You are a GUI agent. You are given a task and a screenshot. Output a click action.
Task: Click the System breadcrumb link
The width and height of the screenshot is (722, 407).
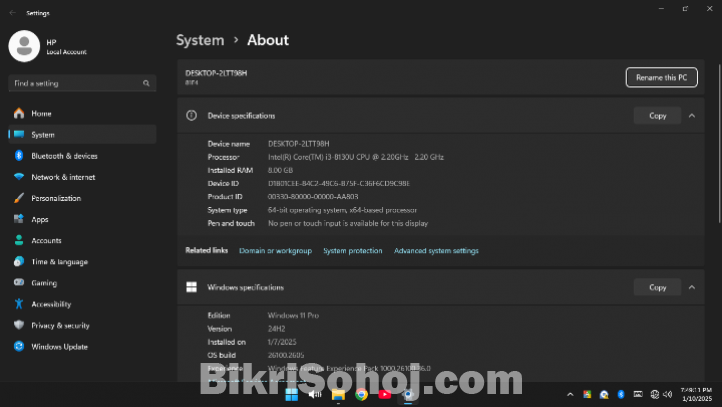pos(200,40)
